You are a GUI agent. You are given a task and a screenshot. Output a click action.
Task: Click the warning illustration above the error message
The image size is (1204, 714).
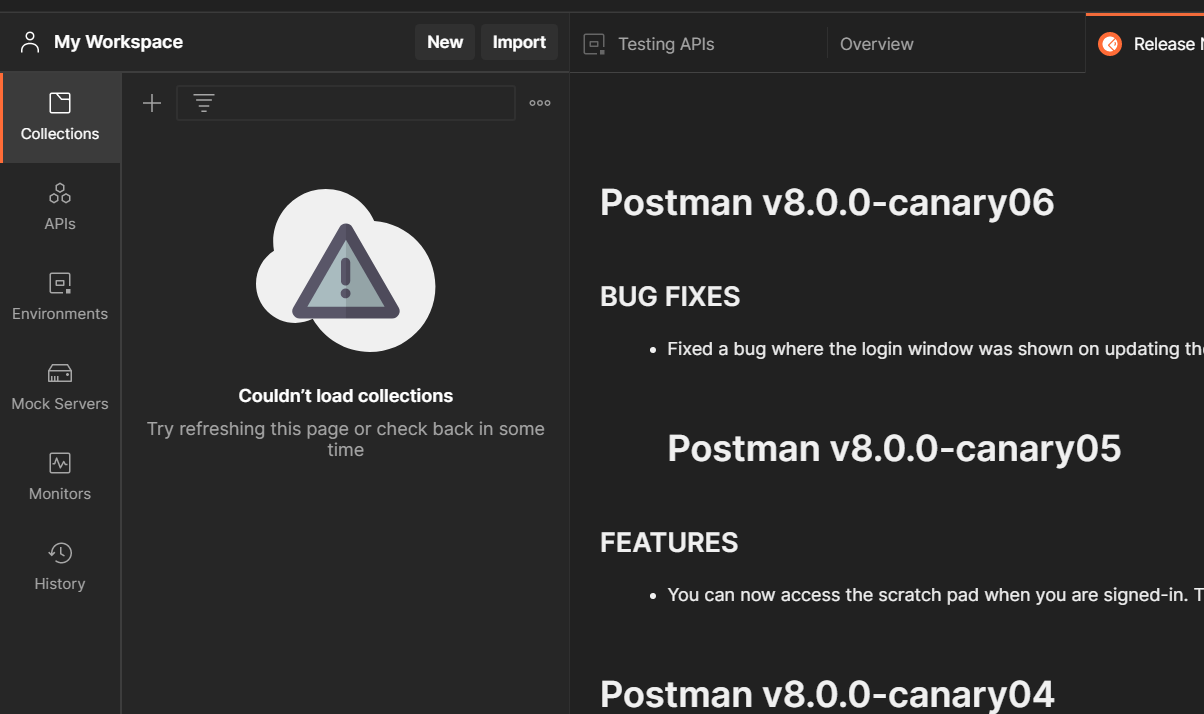345,270
